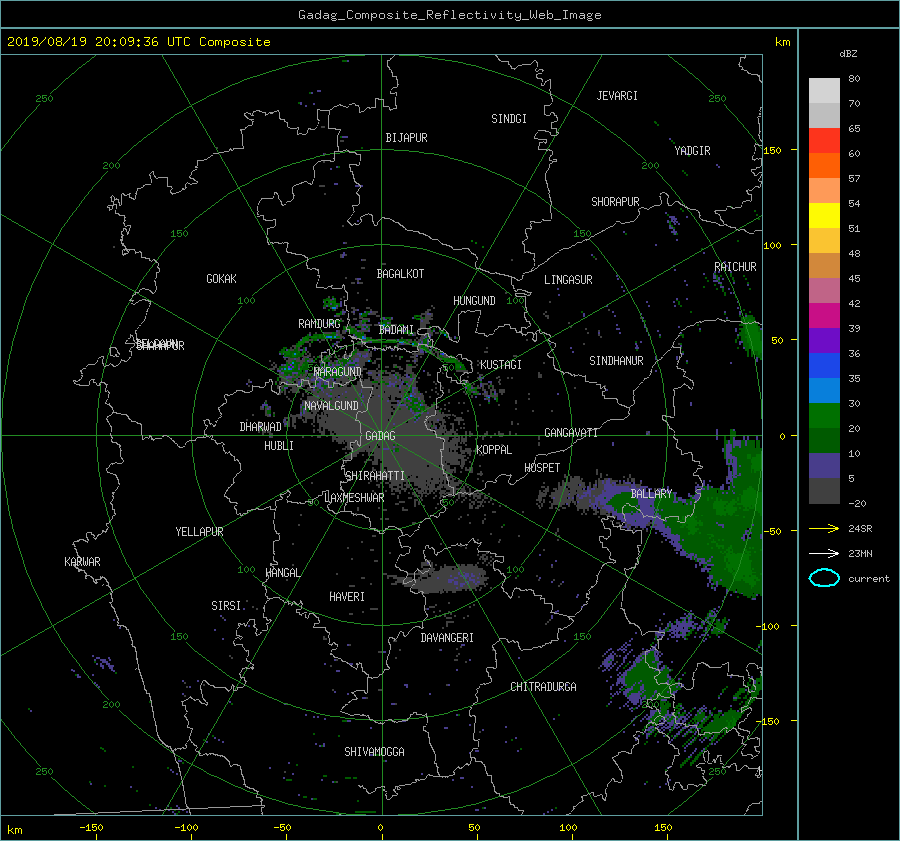Click the SINDGI city label
900x841 pixels.
click(x=509, y=119)
